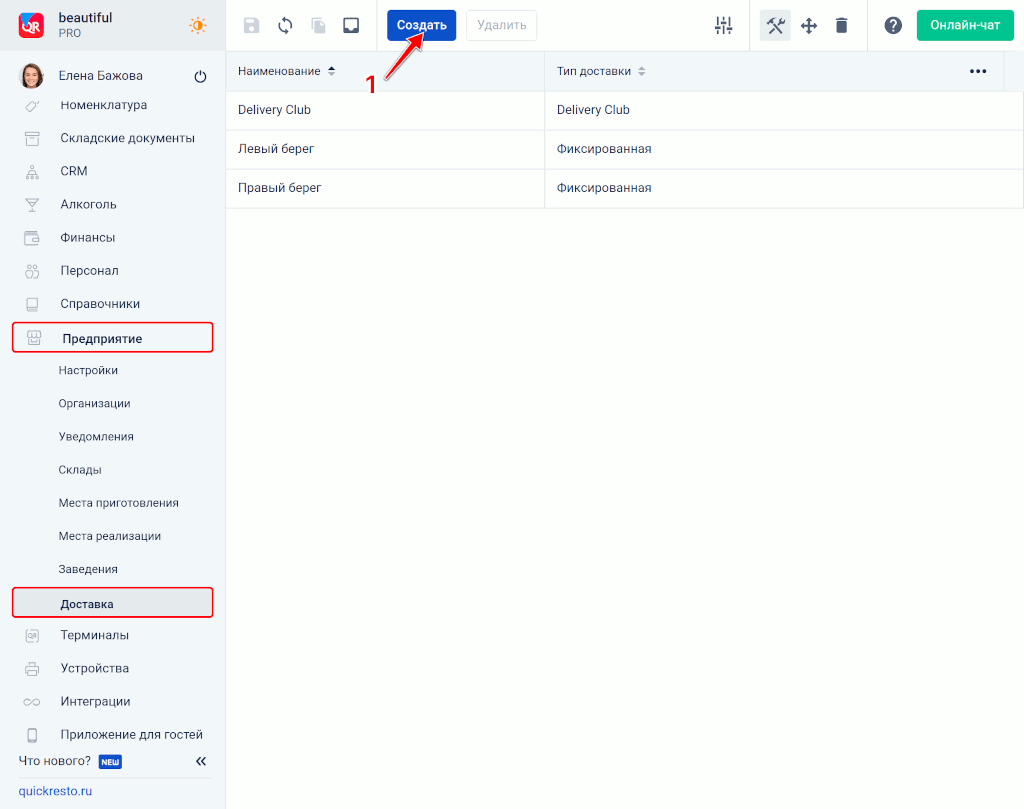Open the filter sliders icon

click(x=724, y=25)
